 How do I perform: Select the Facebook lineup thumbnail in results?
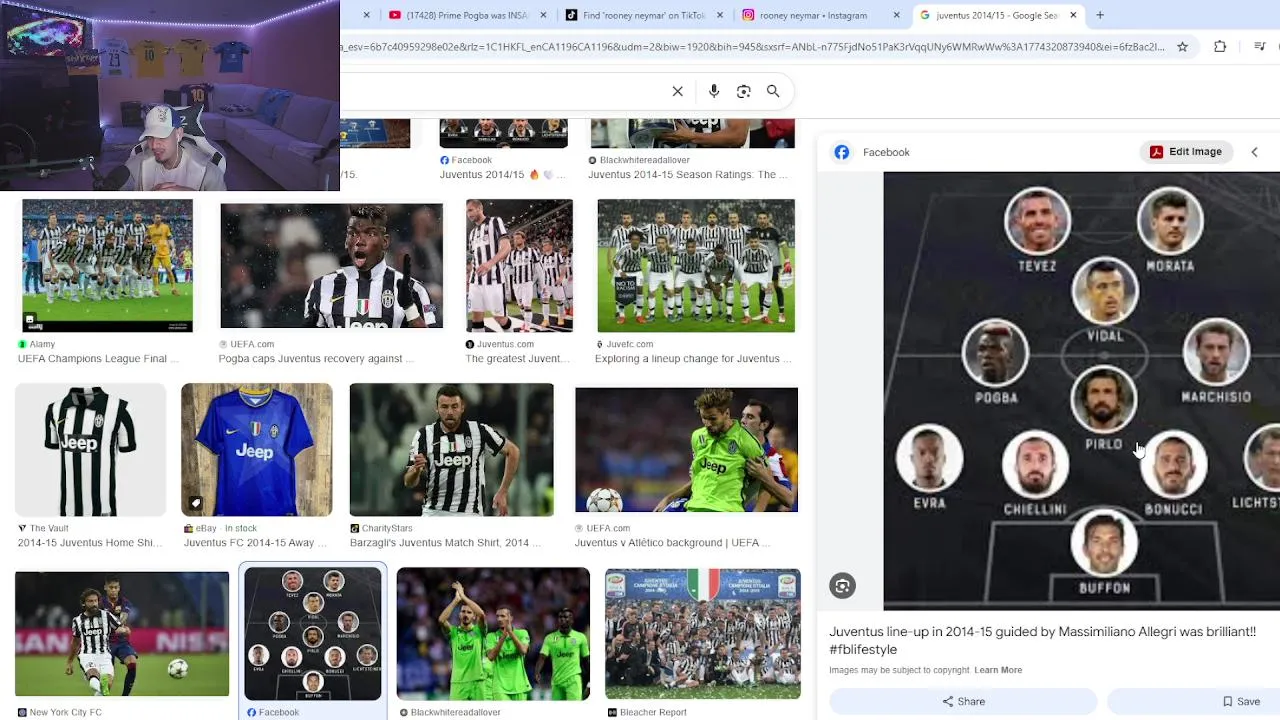tap(313, 634)
